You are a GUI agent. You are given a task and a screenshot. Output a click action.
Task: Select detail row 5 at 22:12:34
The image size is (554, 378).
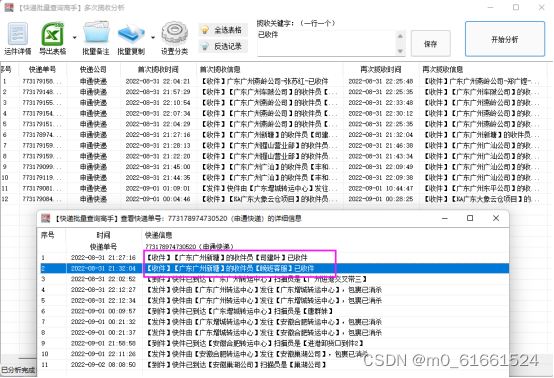tap(273, 300)
